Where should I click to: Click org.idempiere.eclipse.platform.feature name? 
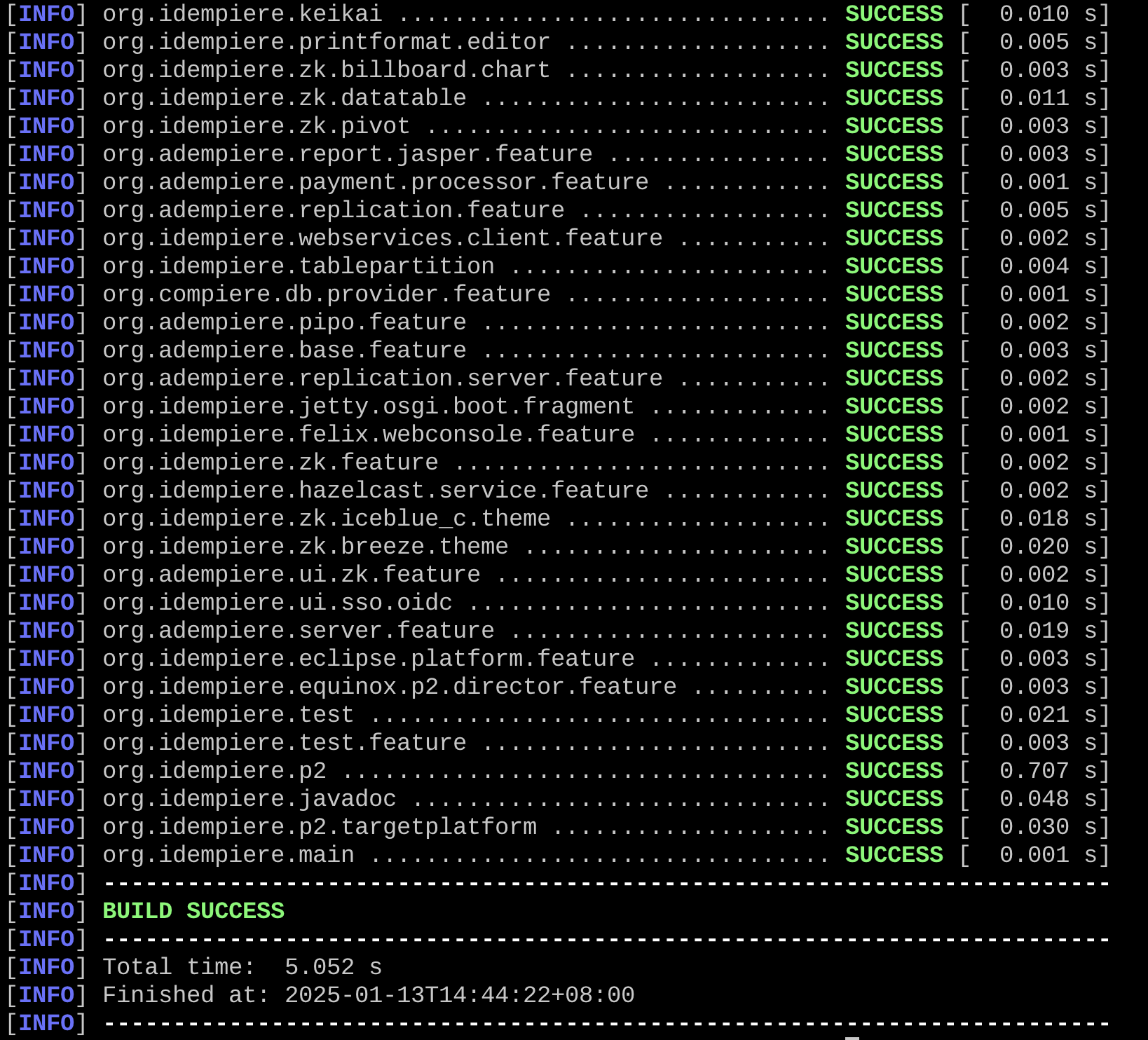tap(369, 659)
